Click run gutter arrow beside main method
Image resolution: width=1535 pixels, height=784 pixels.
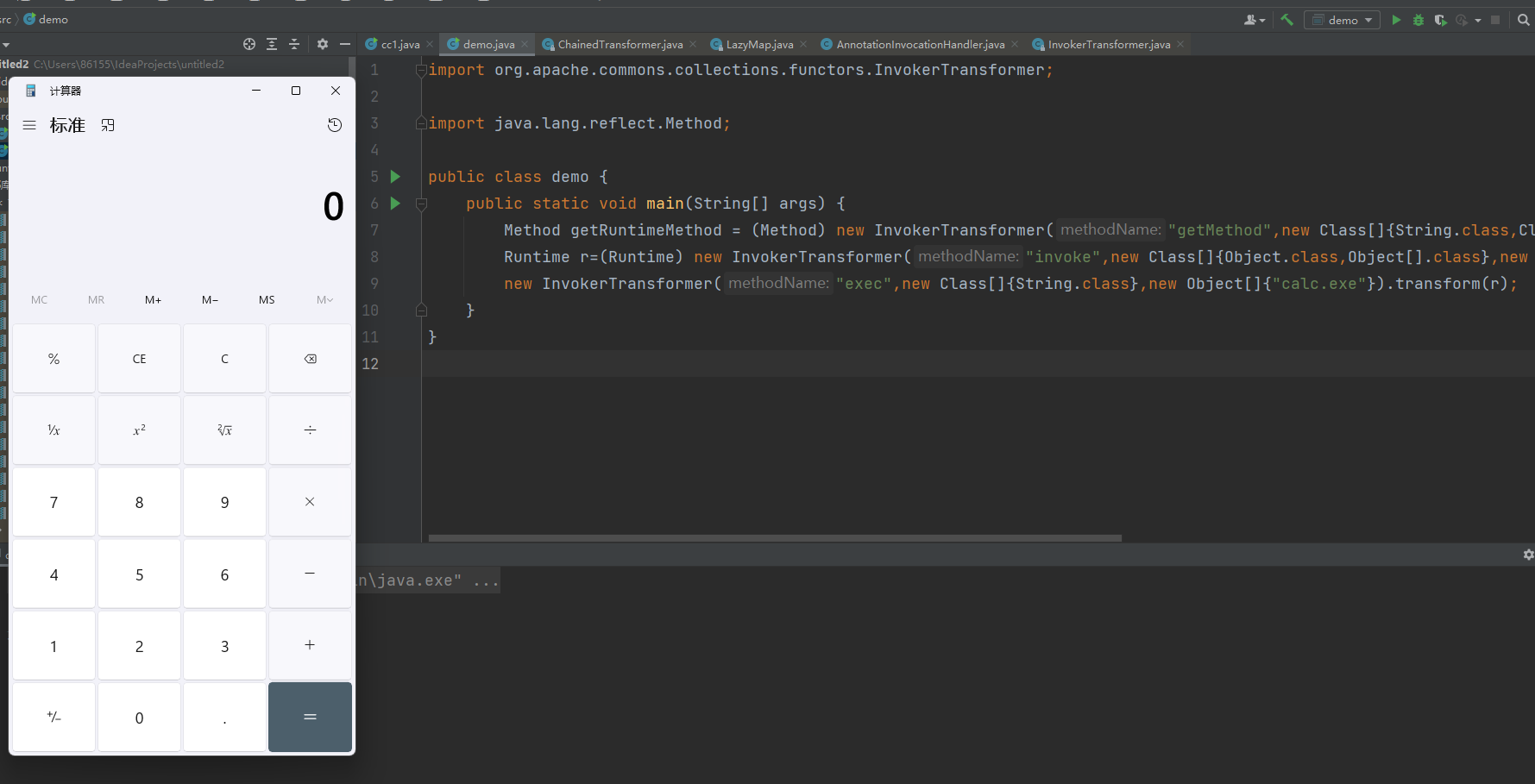click(x=395, y=204)
